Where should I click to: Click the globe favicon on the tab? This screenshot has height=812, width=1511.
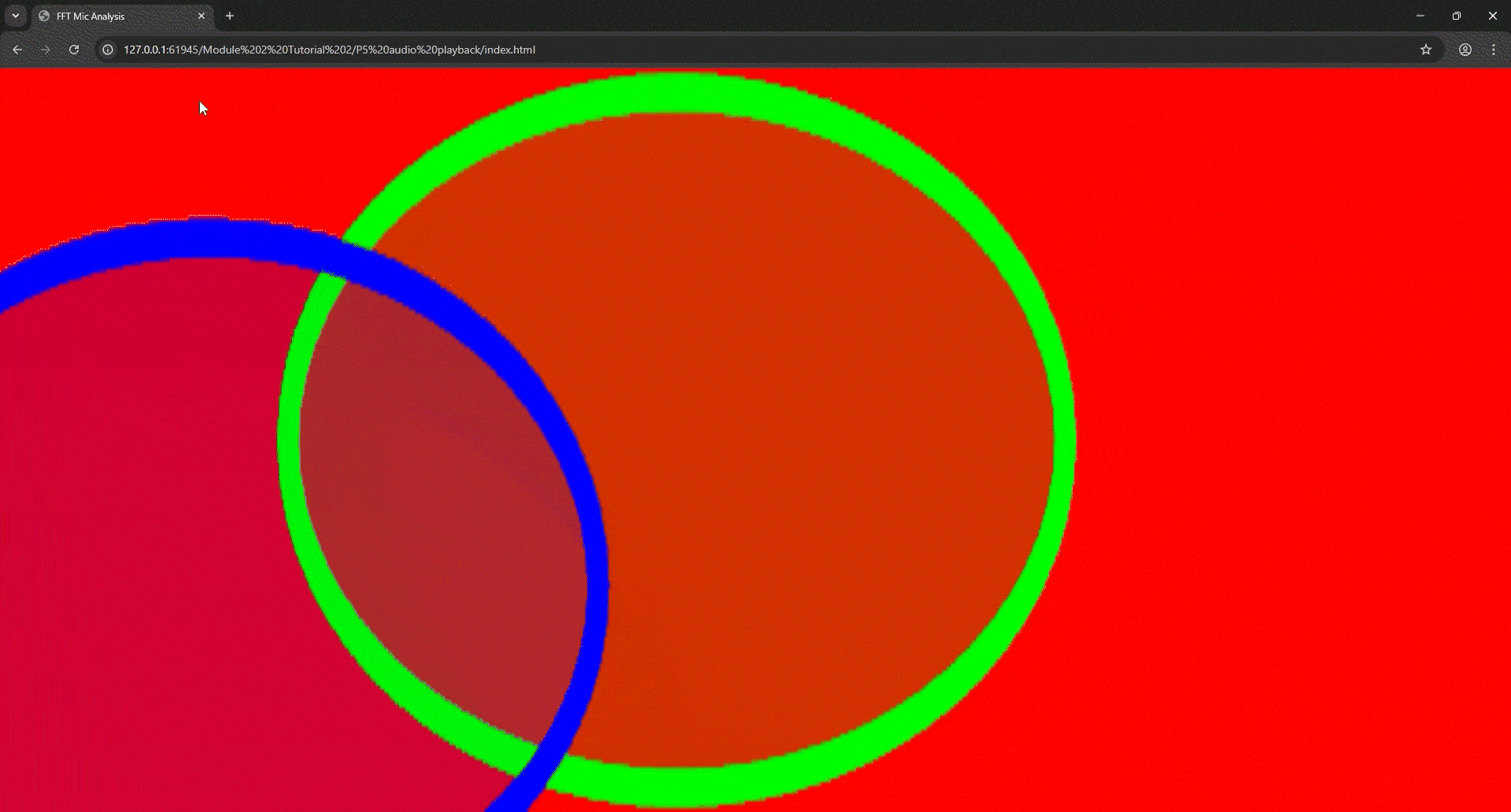click(x=45, y=16)
